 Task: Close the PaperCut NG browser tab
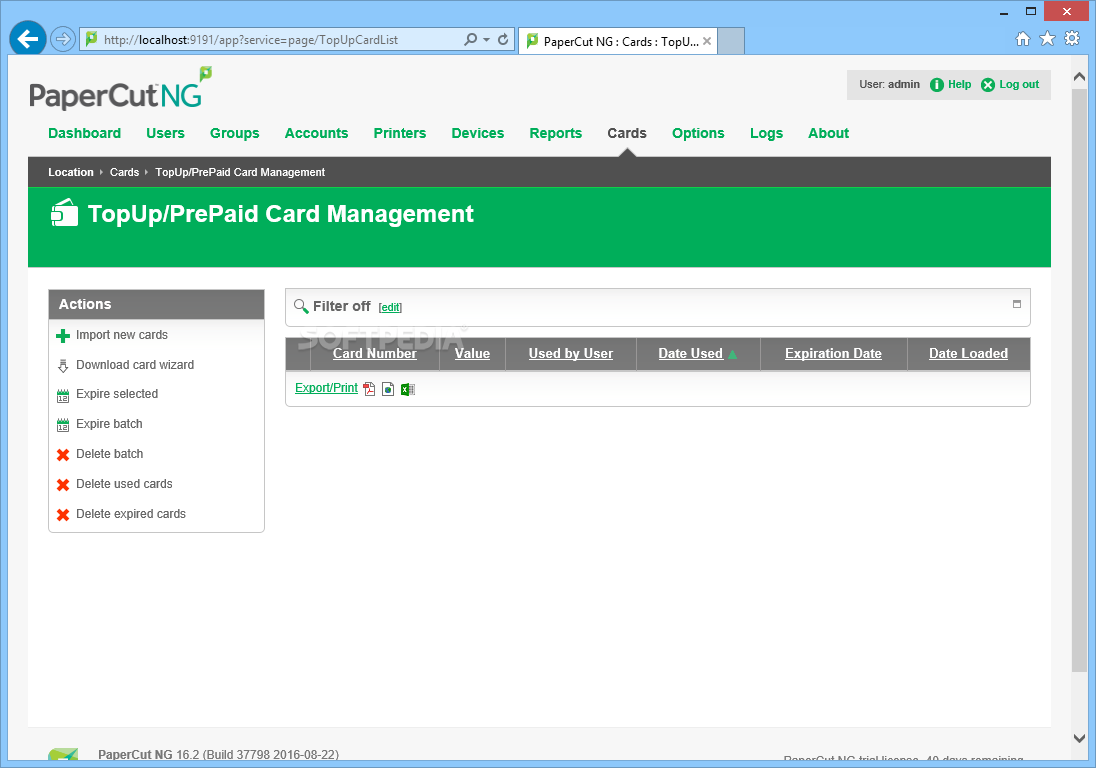coord(707,41)
